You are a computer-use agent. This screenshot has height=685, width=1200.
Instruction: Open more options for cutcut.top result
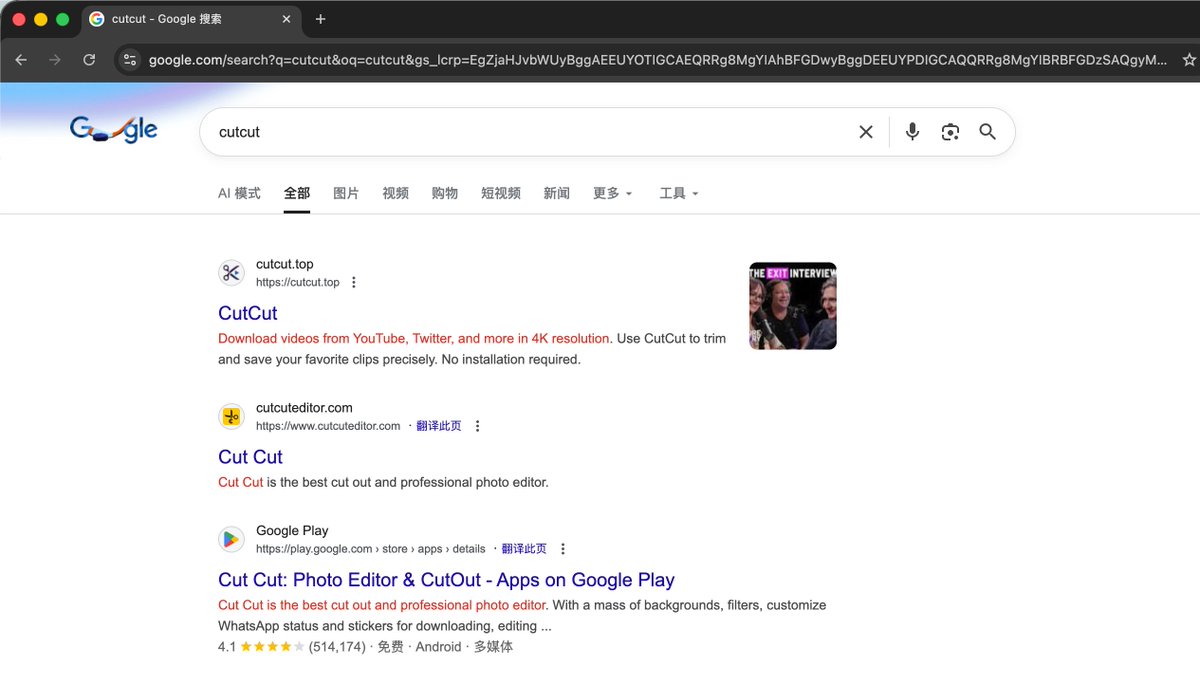353,283
